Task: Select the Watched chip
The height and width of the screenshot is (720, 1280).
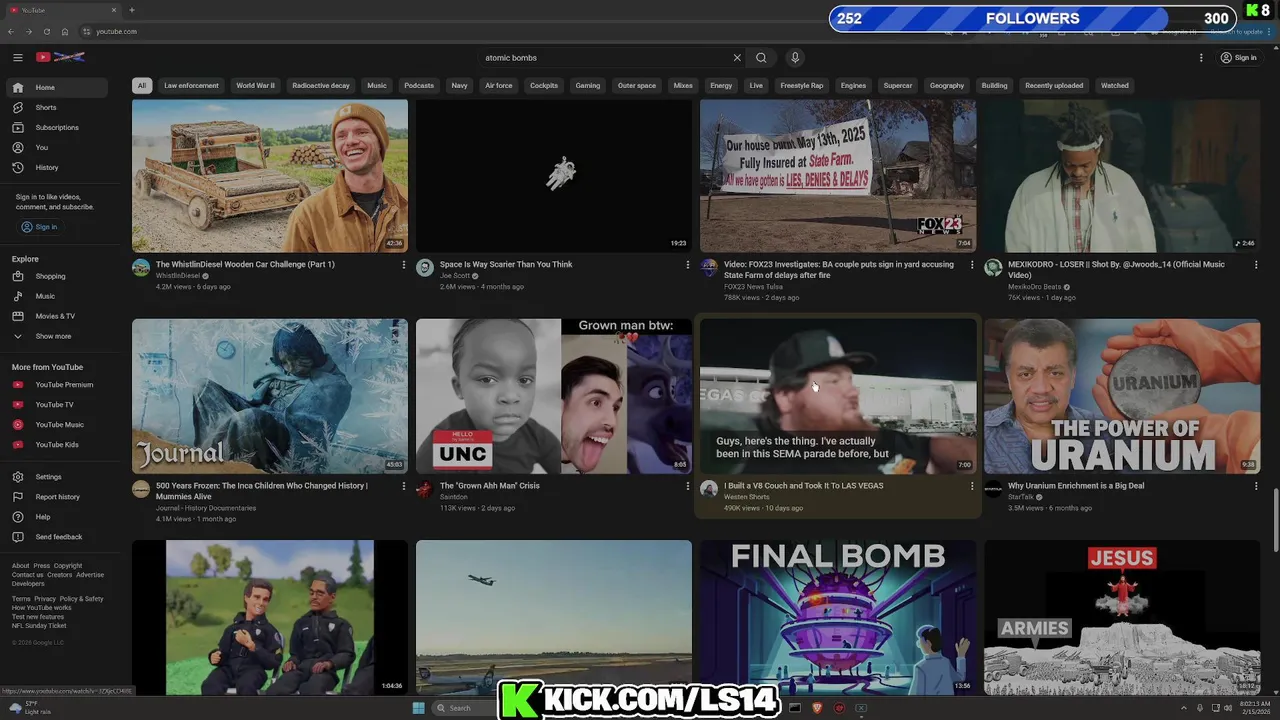Action: (x=1115, y=85)
